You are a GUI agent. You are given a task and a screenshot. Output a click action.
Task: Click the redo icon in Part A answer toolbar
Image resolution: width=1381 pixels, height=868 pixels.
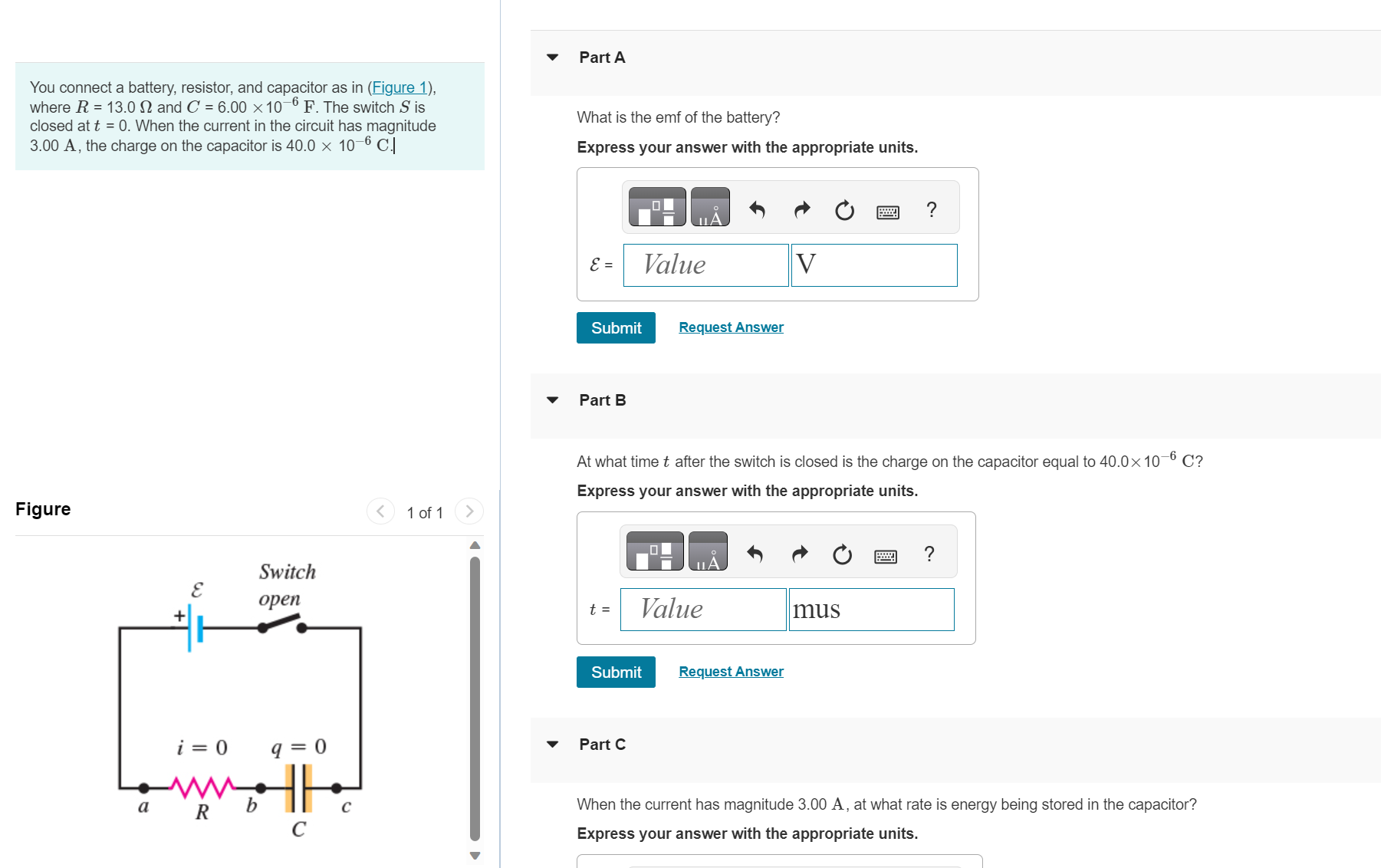click(801, 208)
